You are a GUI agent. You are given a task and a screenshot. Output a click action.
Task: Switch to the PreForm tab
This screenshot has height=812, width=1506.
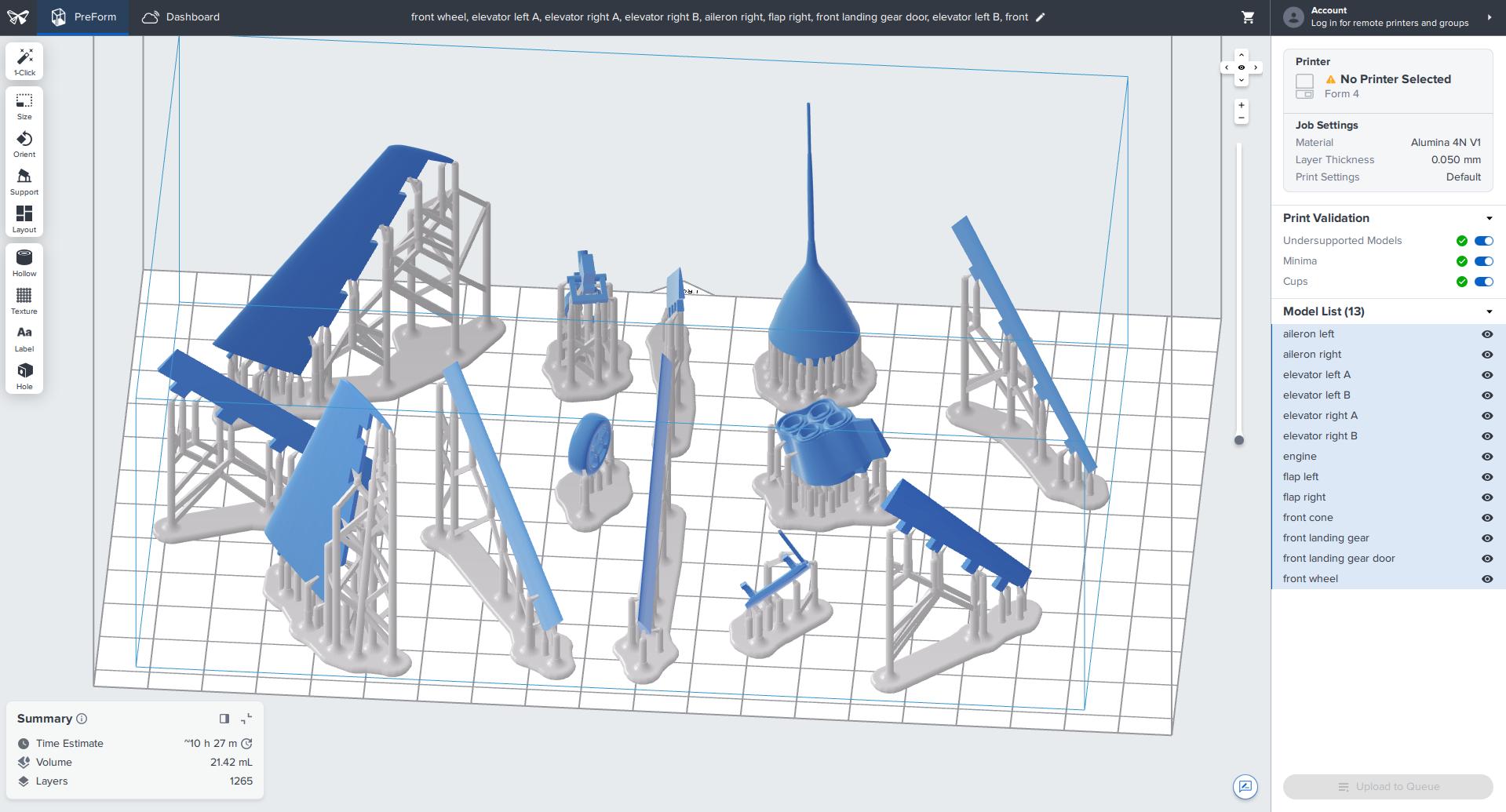(x=83, y=17)
